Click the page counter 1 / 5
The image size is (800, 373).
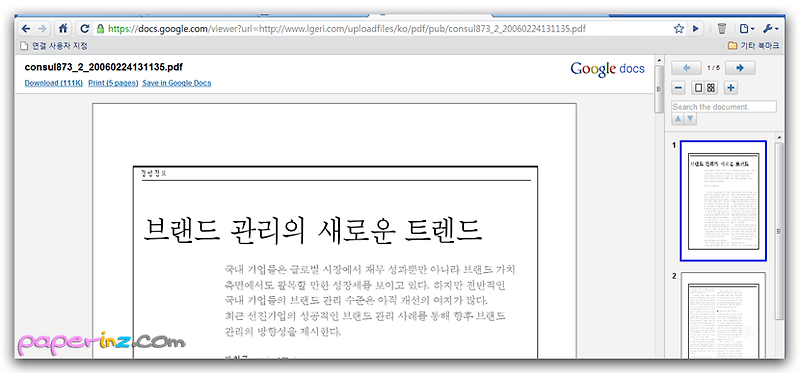pyautogui.click(x=713, y=68)
